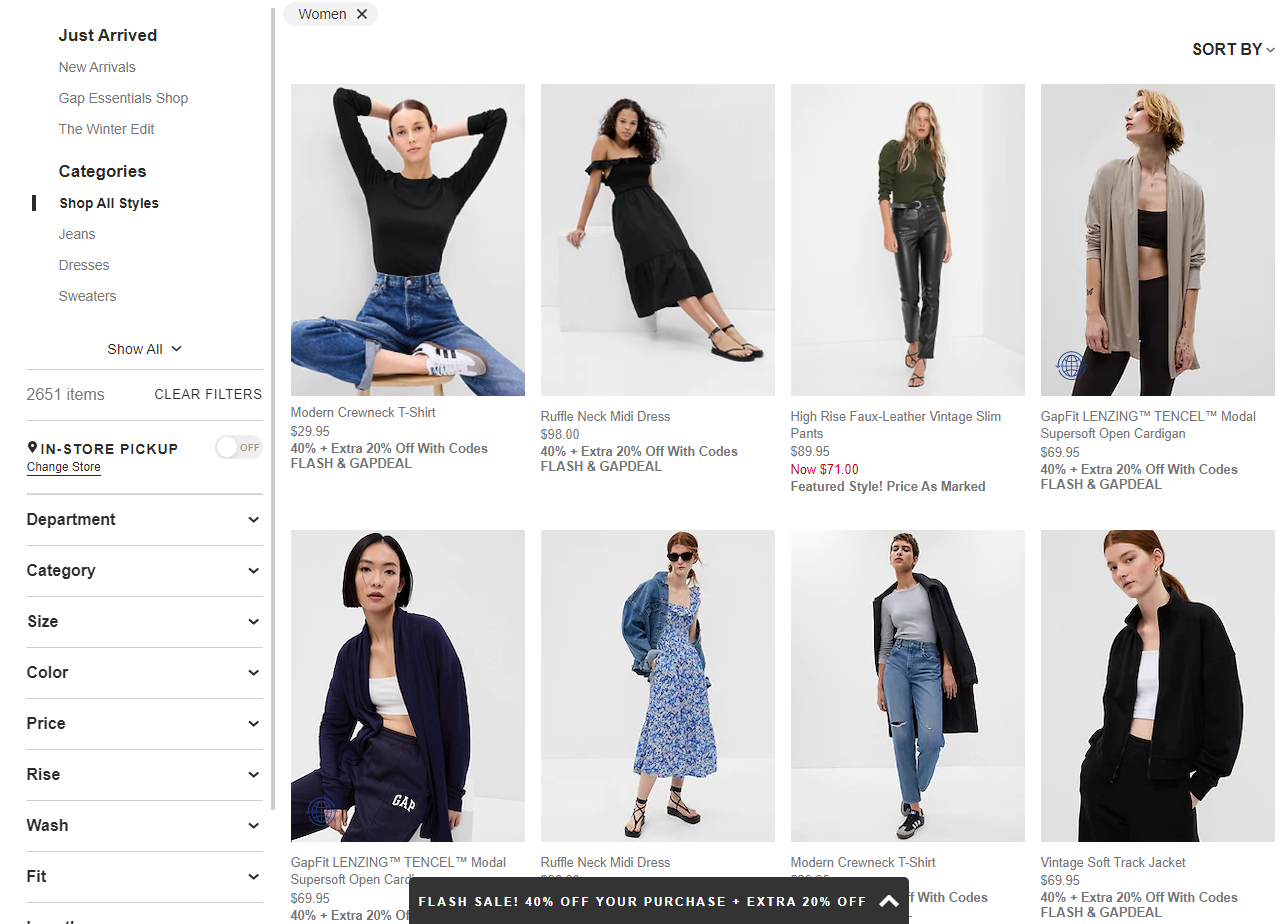Expand the Color filter

(x=144, y=673)
